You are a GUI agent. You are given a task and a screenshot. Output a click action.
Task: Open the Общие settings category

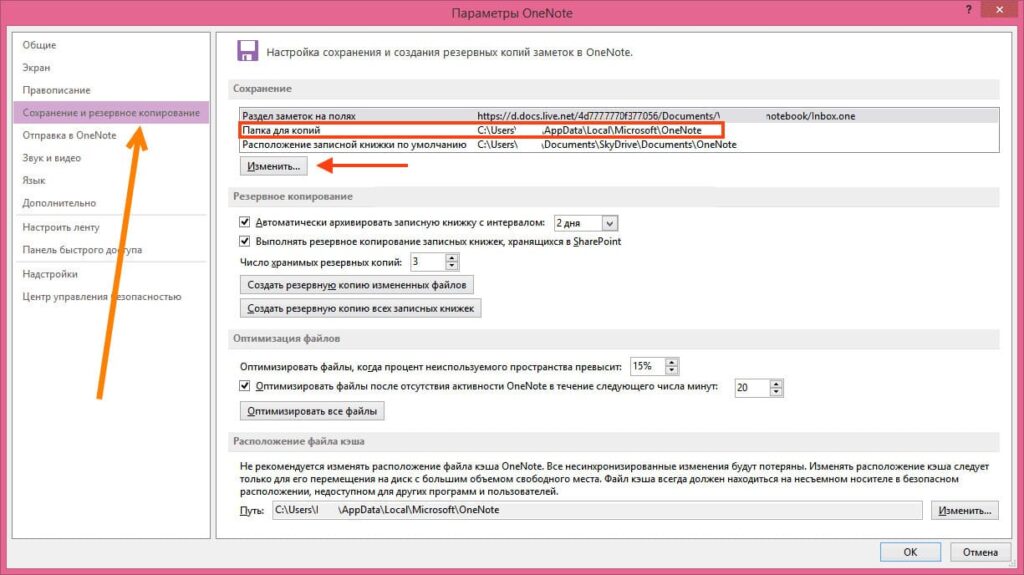(x=39, y=45)
